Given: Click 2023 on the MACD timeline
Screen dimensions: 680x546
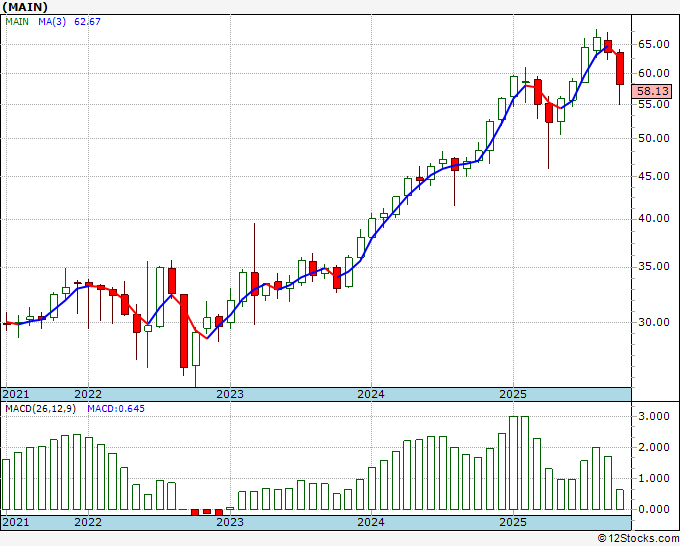Looking at the screenshot, I should tap(230, 522).
